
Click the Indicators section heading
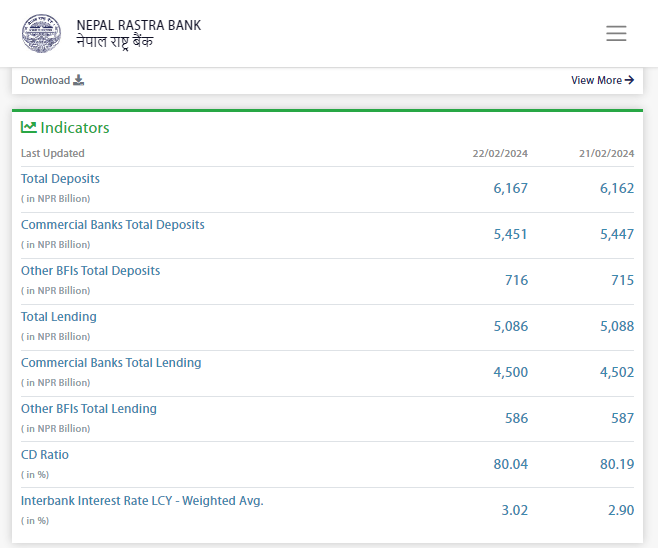[75, 128]
